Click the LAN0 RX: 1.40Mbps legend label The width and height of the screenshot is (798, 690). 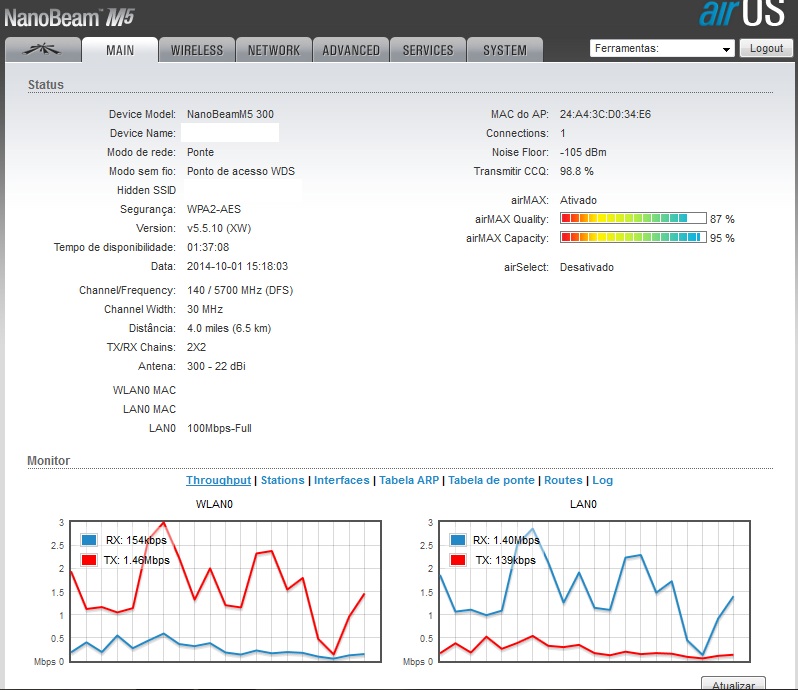[x=506, y=540]
